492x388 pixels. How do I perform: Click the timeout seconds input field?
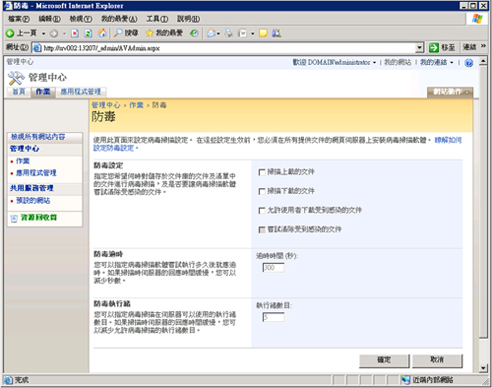pos(273,268)
